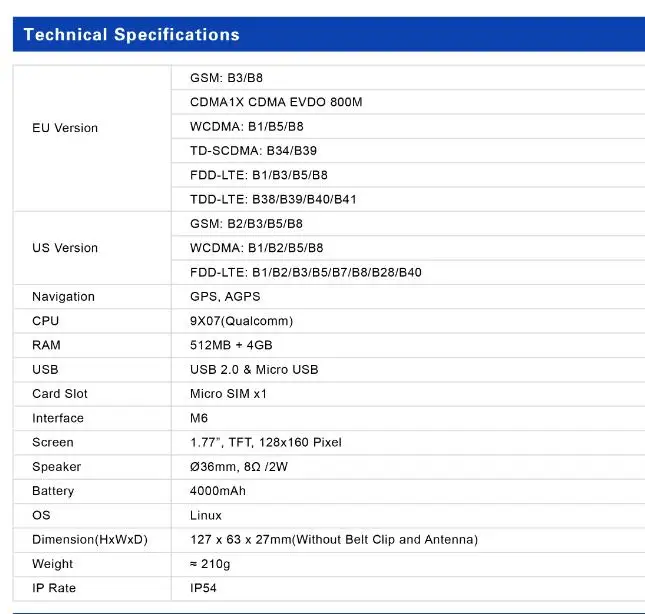This screenshot has height=614, width=645.
Task: Select '127 x 63 x 27mm' dimension value
Action: click(x=241, y=540)
